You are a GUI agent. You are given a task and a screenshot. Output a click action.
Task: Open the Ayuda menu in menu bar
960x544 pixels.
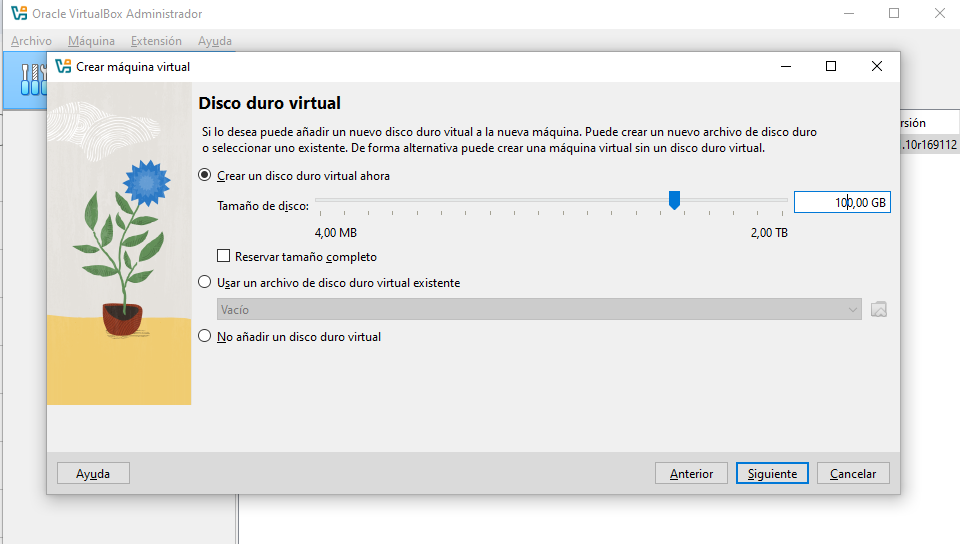click(x=215, y=41)
